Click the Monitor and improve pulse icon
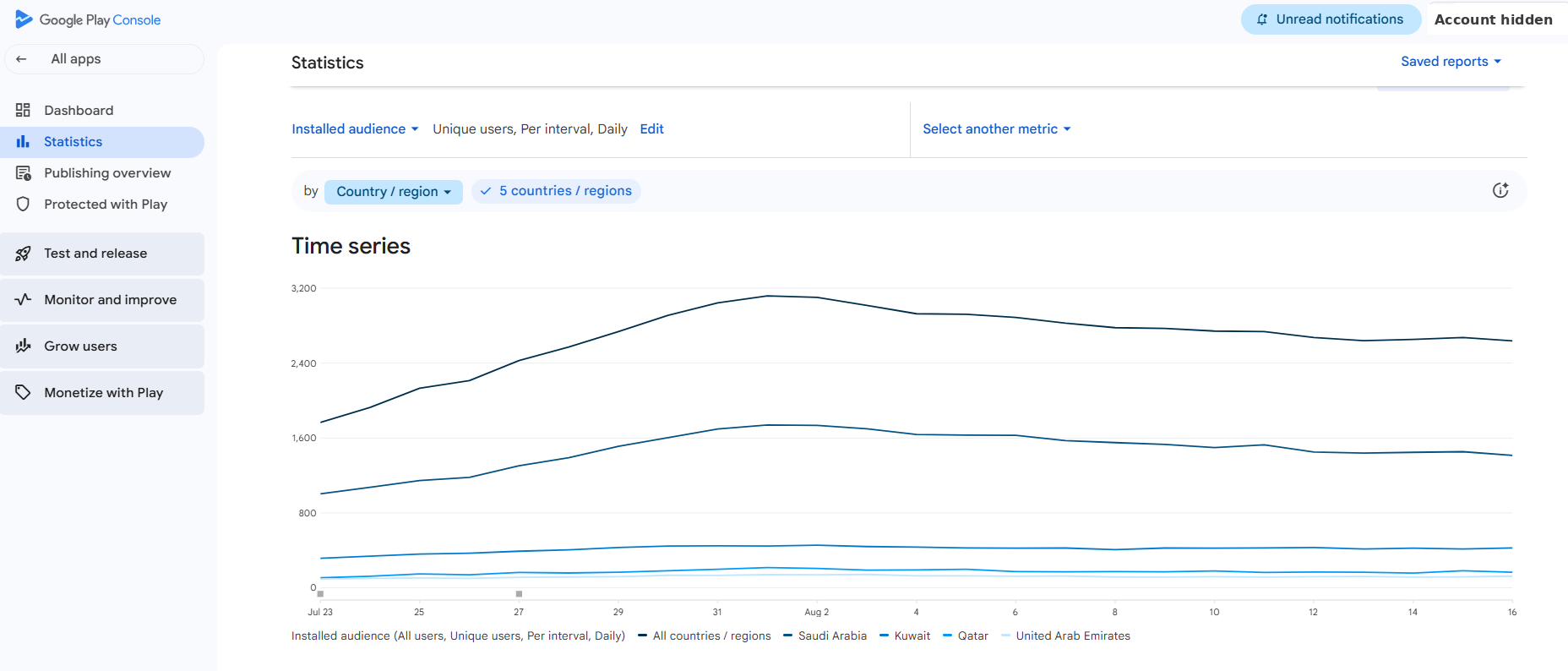 click(23, 299)
